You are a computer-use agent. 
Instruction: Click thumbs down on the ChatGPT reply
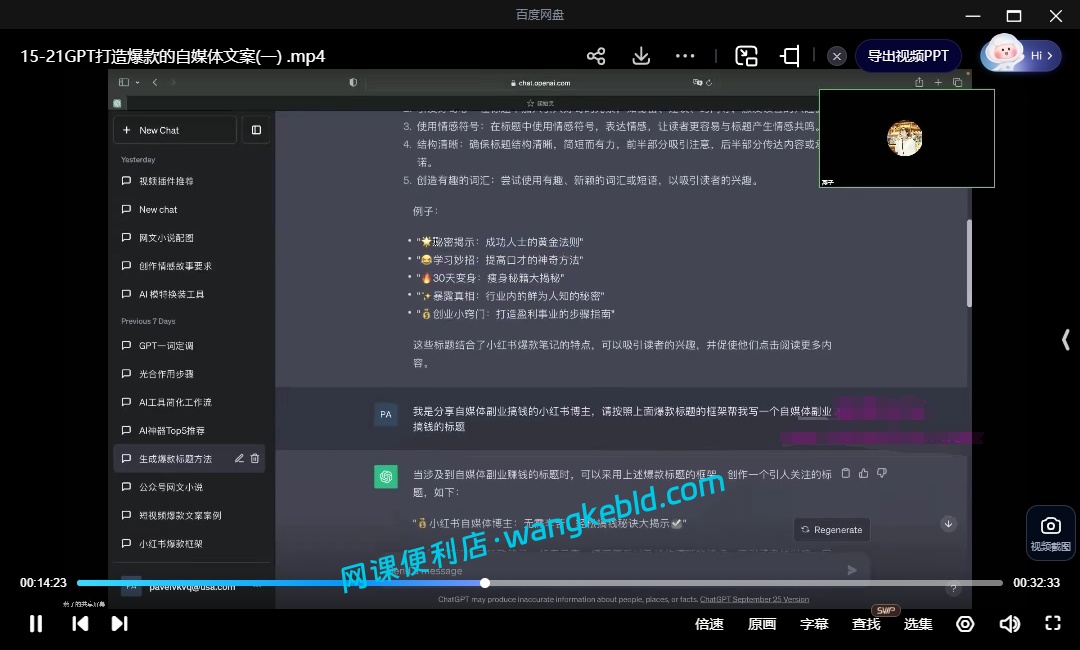[882, 473]
